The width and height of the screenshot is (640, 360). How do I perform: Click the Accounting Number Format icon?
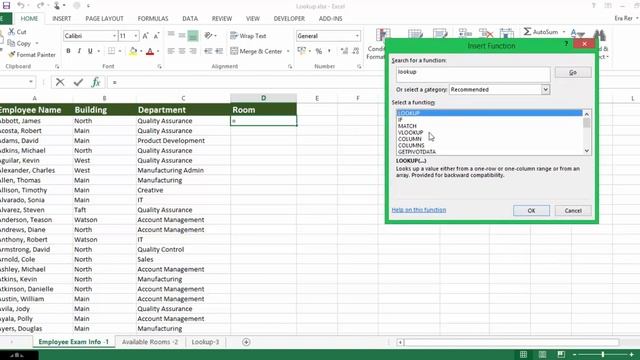302,51
